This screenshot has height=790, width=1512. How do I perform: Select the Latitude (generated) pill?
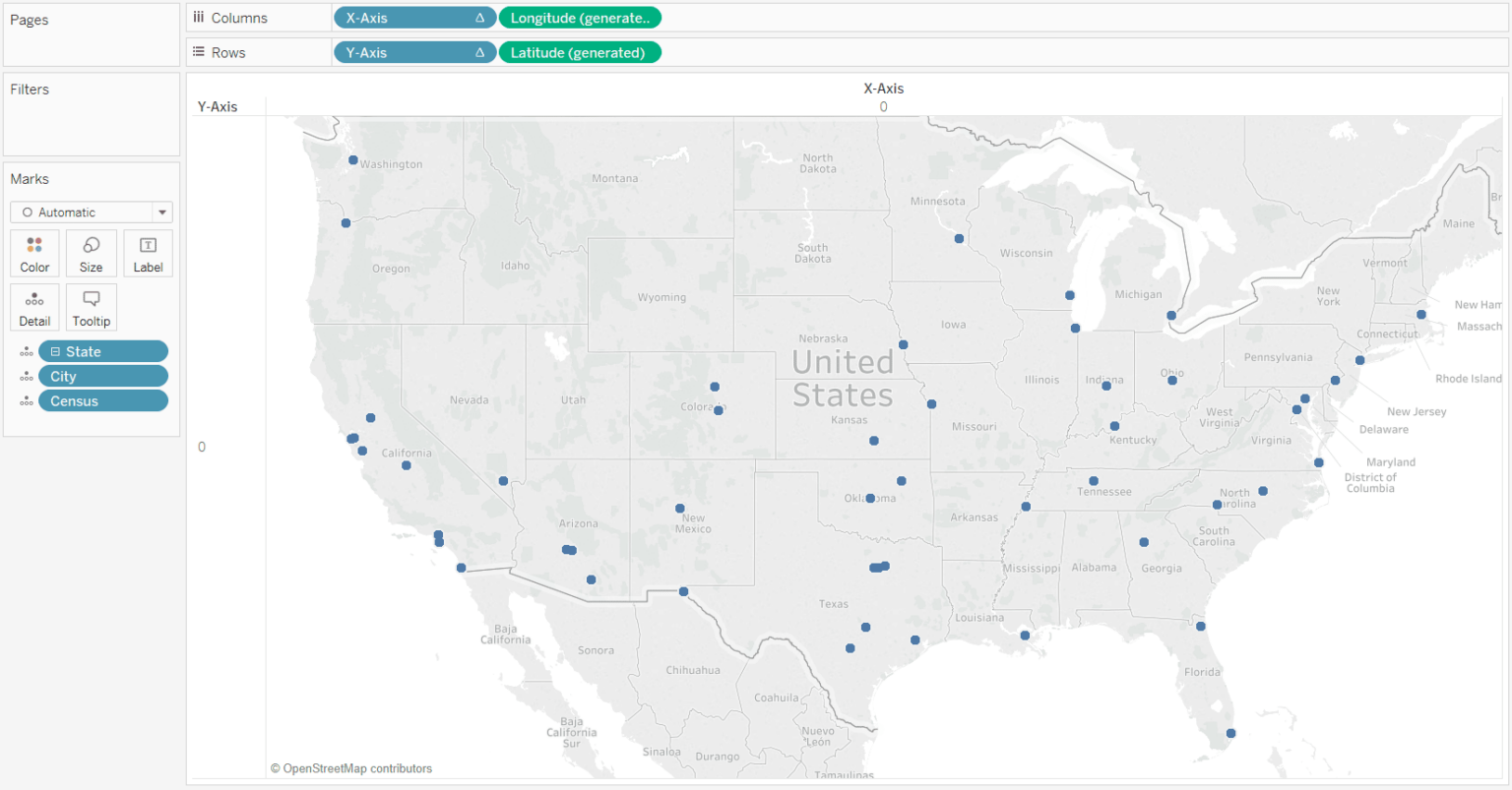point(580,52)
